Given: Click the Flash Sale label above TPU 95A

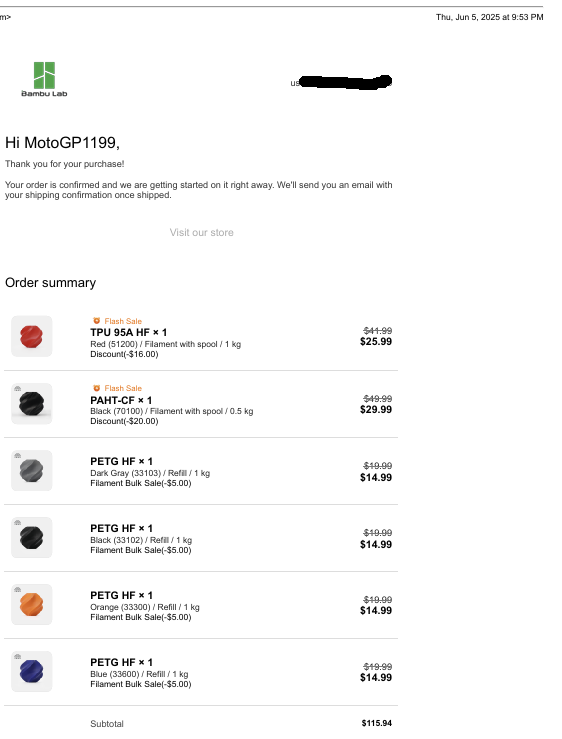Looking at the screenshot, I should click(x=123, y=321).
